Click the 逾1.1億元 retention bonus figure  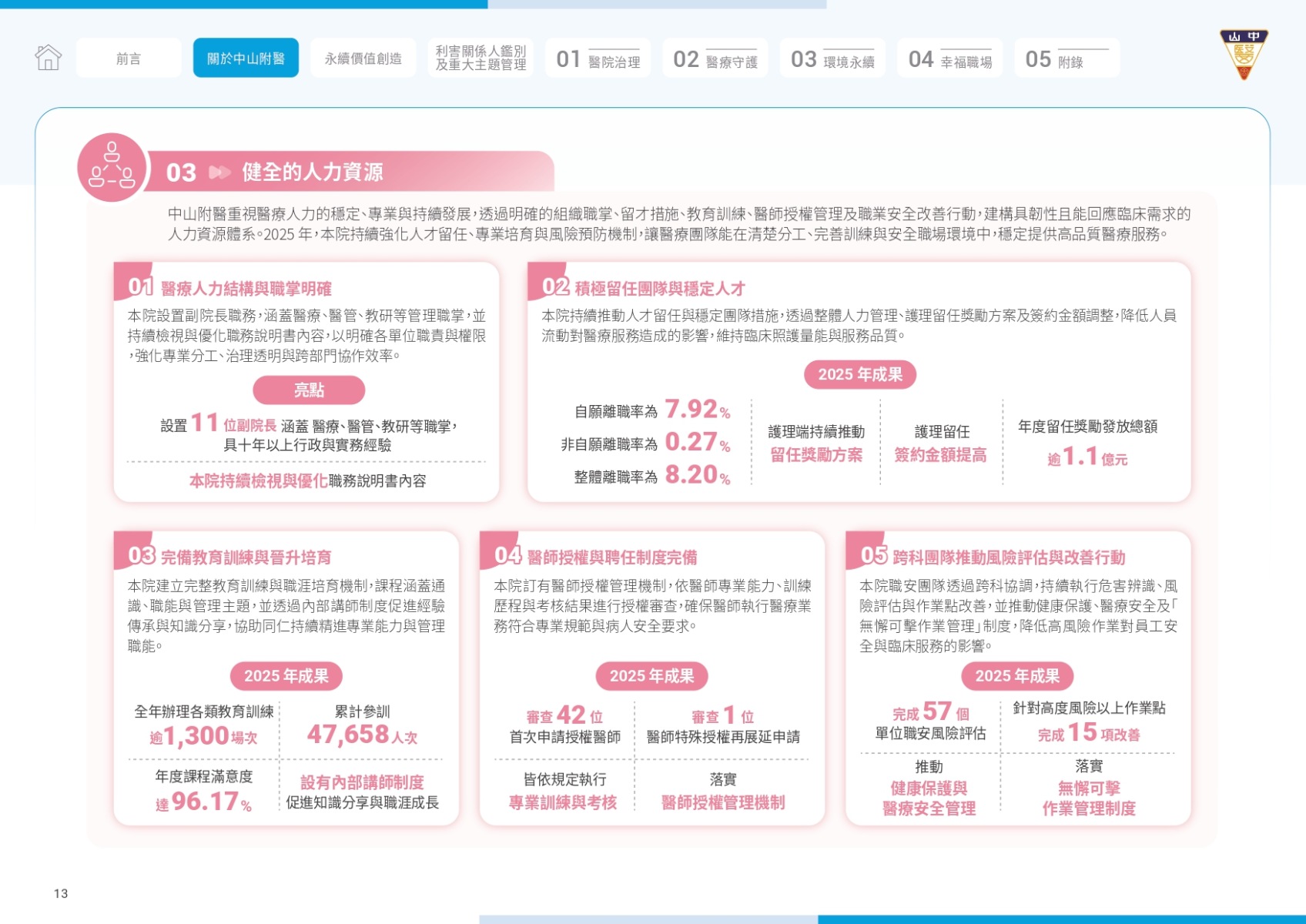(x=1087, y=457)
